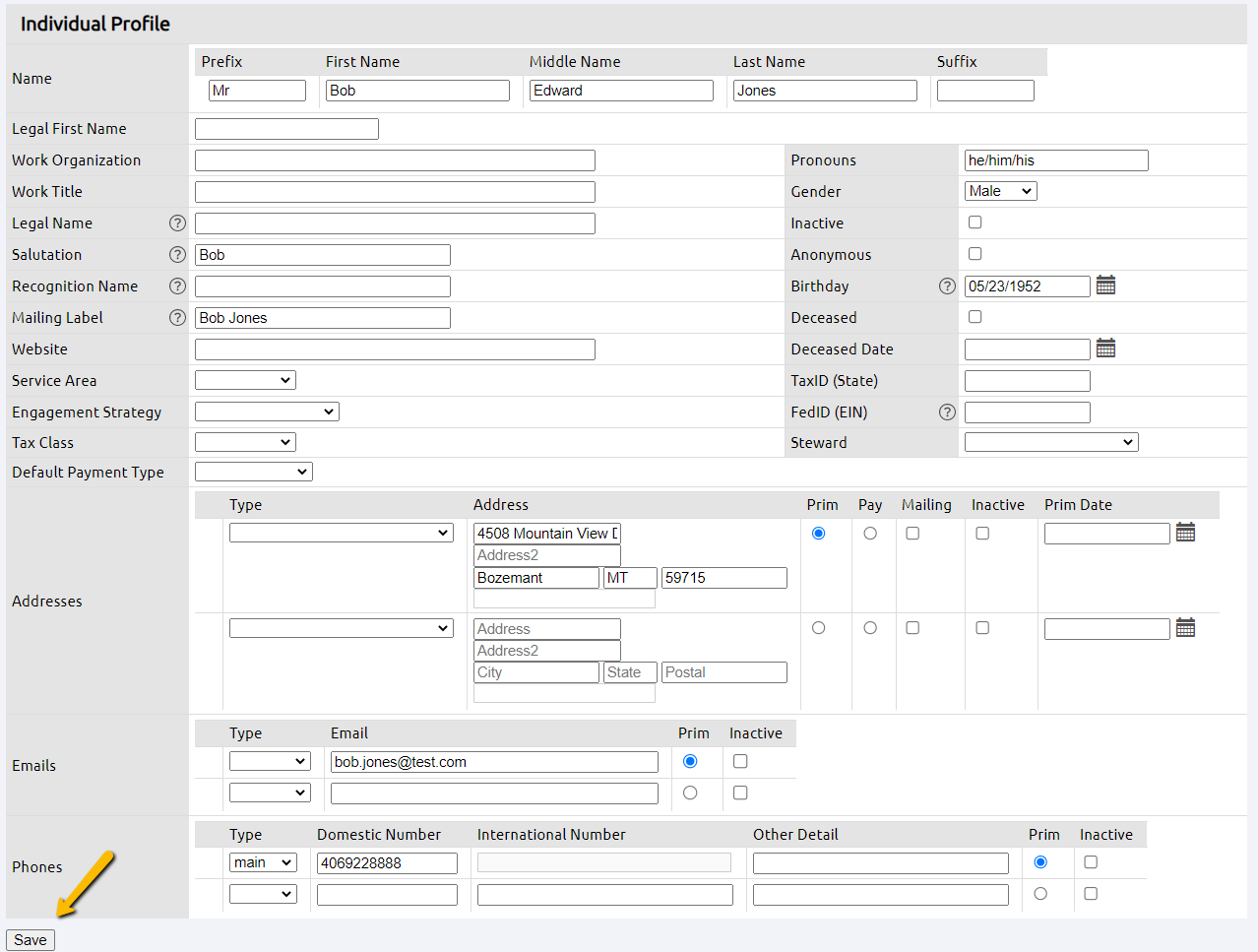1258x952 pixels.
Task: Click the First Name field containing Bob
Action: tap(417, 91)
